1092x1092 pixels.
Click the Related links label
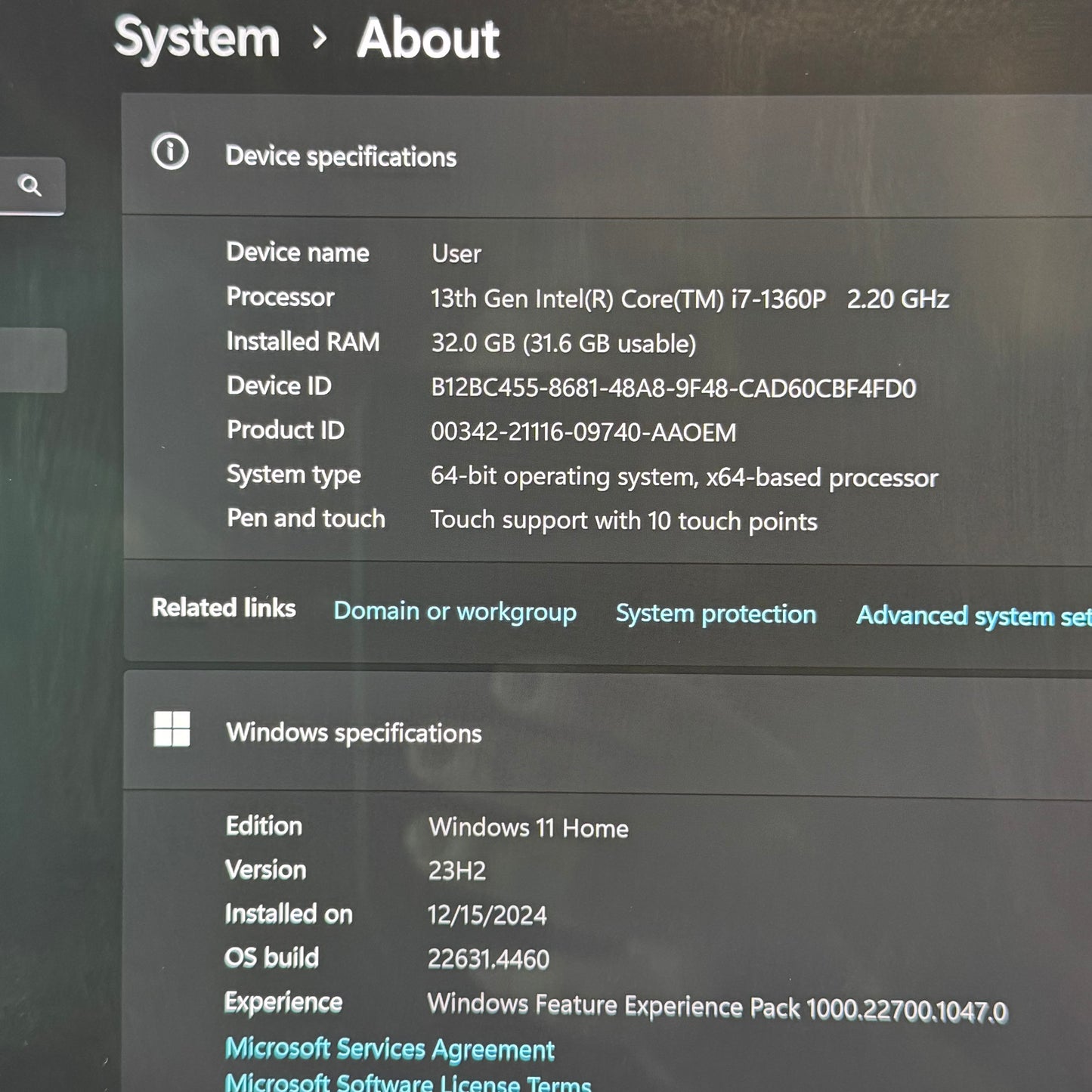point(224,608)
